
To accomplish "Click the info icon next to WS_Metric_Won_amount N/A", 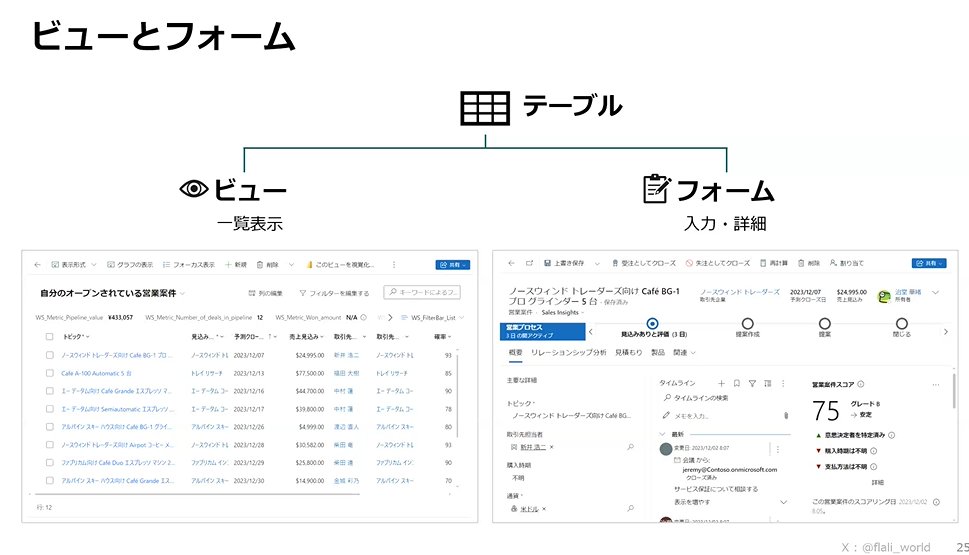I will (363, 317).
